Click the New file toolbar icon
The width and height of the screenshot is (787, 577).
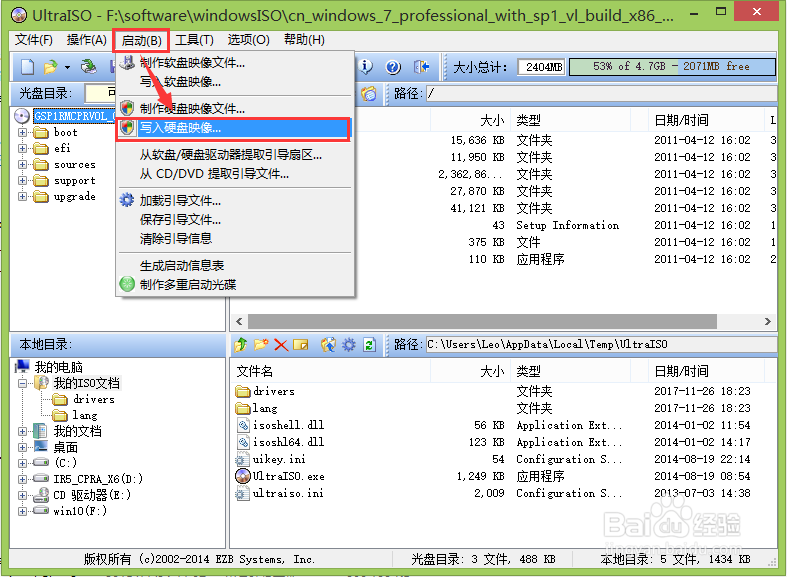click(x=28, y=67)
